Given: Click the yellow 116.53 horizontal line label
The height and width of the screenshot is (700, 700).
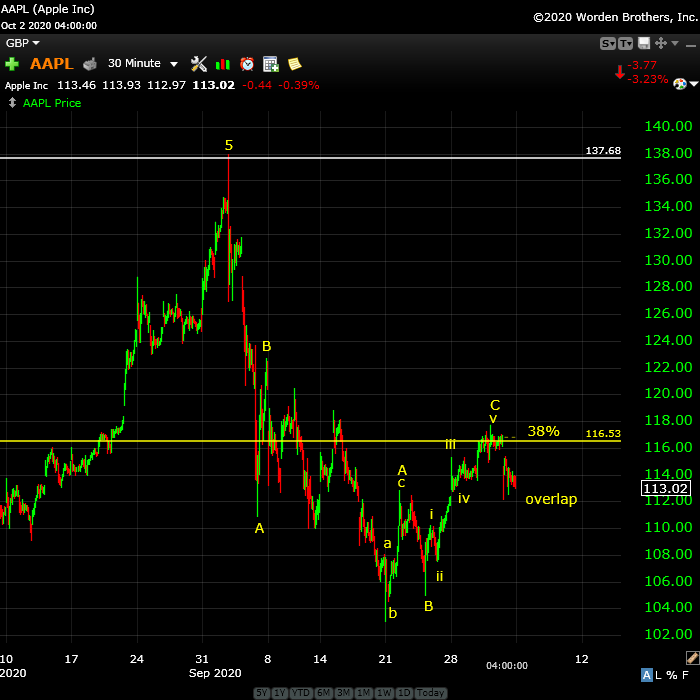Looking at the screenshot, I should click(x=603, y=433).
